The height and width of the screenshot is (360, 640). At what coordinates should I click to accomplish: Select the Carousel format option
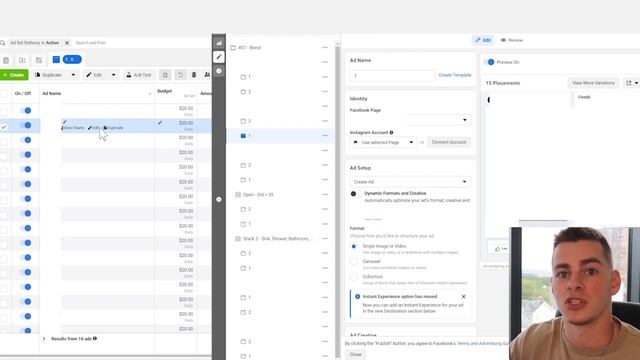pos(354,262)
